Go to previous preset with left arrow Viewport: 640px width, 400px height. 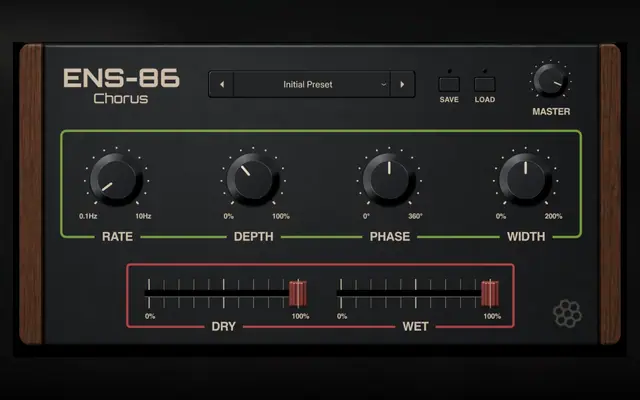point(221,84)
